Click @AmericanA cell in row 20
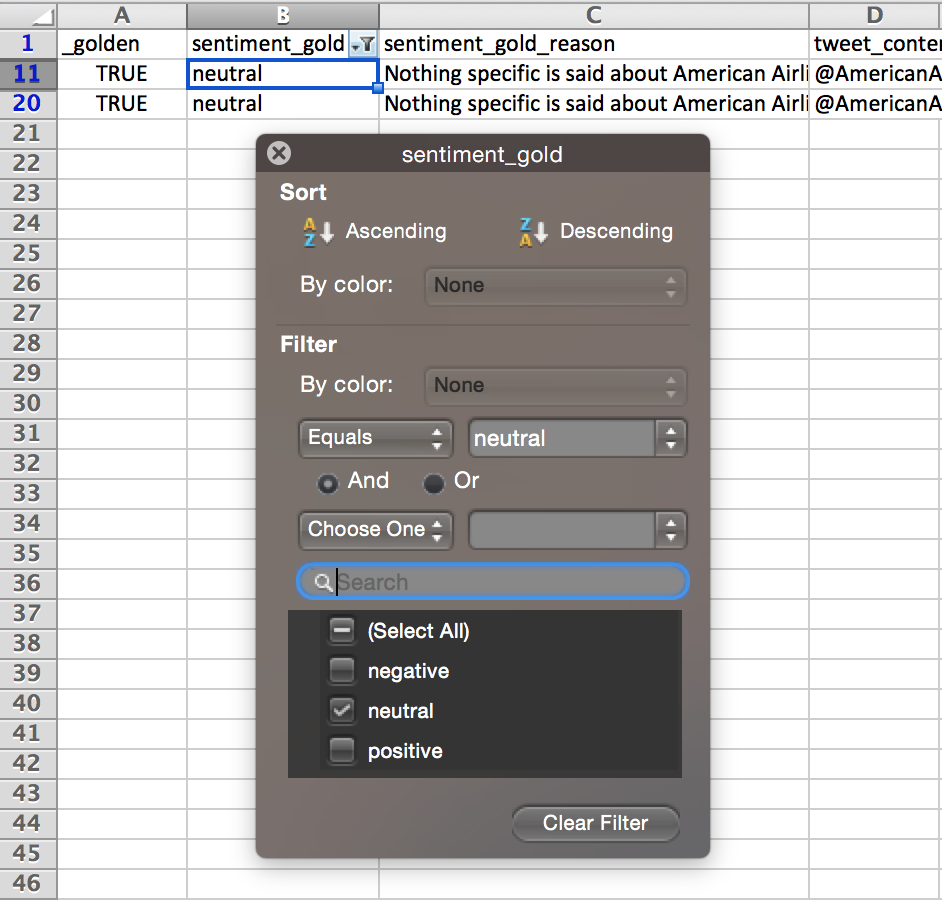The height and width of the screenshot is (900, 942). [x=875, y=104]
